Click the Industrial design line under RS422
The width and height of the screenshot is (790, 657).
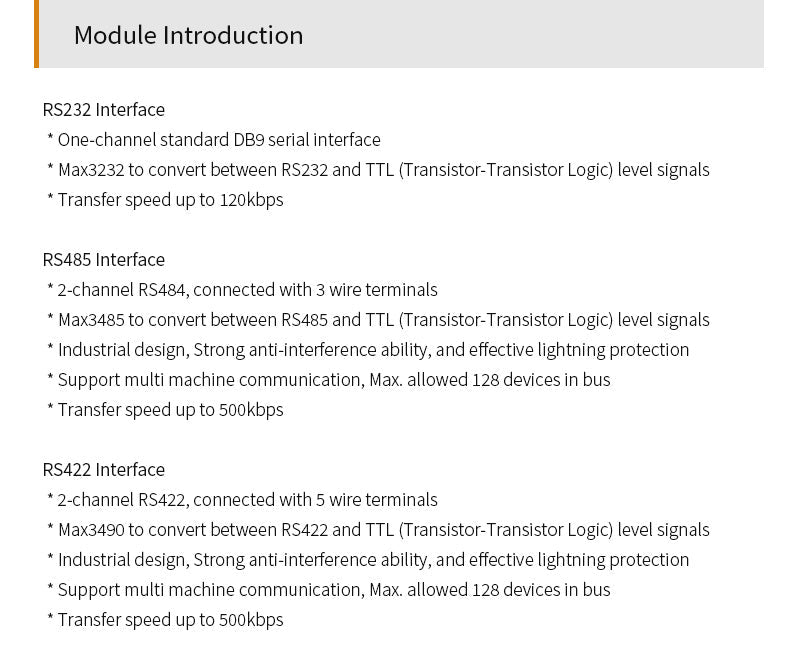click(x=368, y=560)
